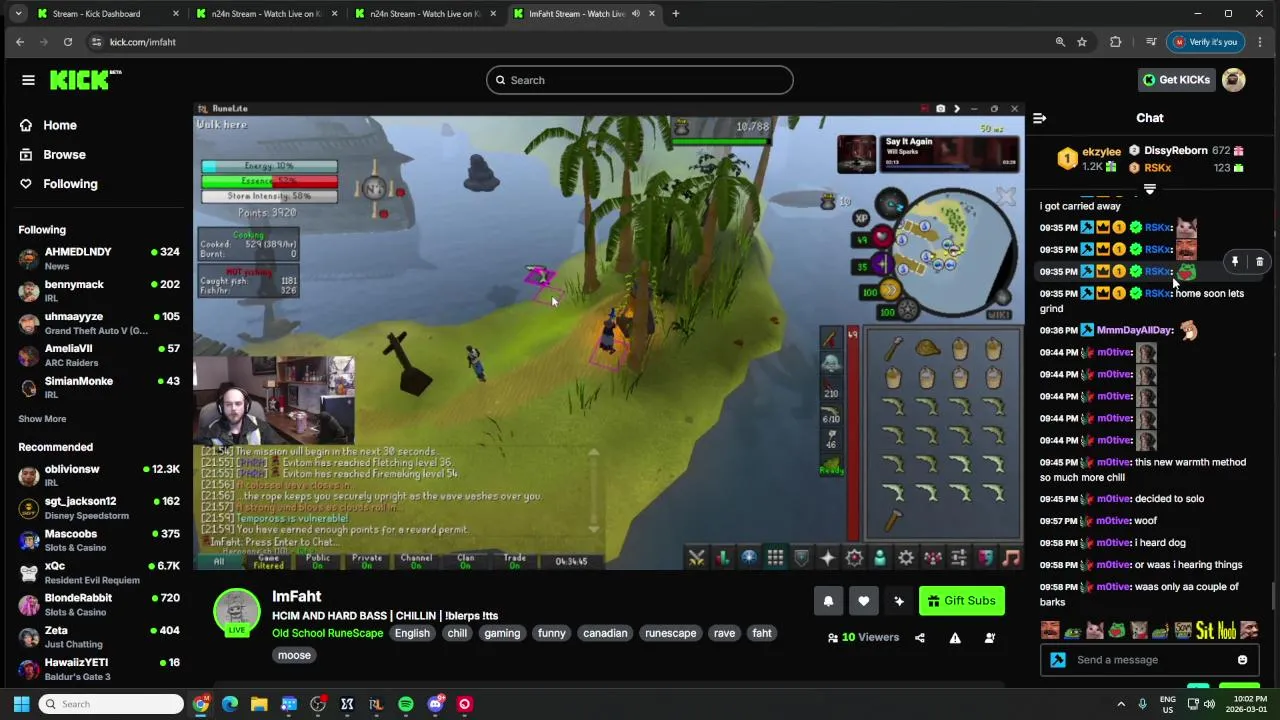Viewport: 1280px width, 720px height.
Task: Open the Chrome three-dot menu
Action: (1259, 42)
